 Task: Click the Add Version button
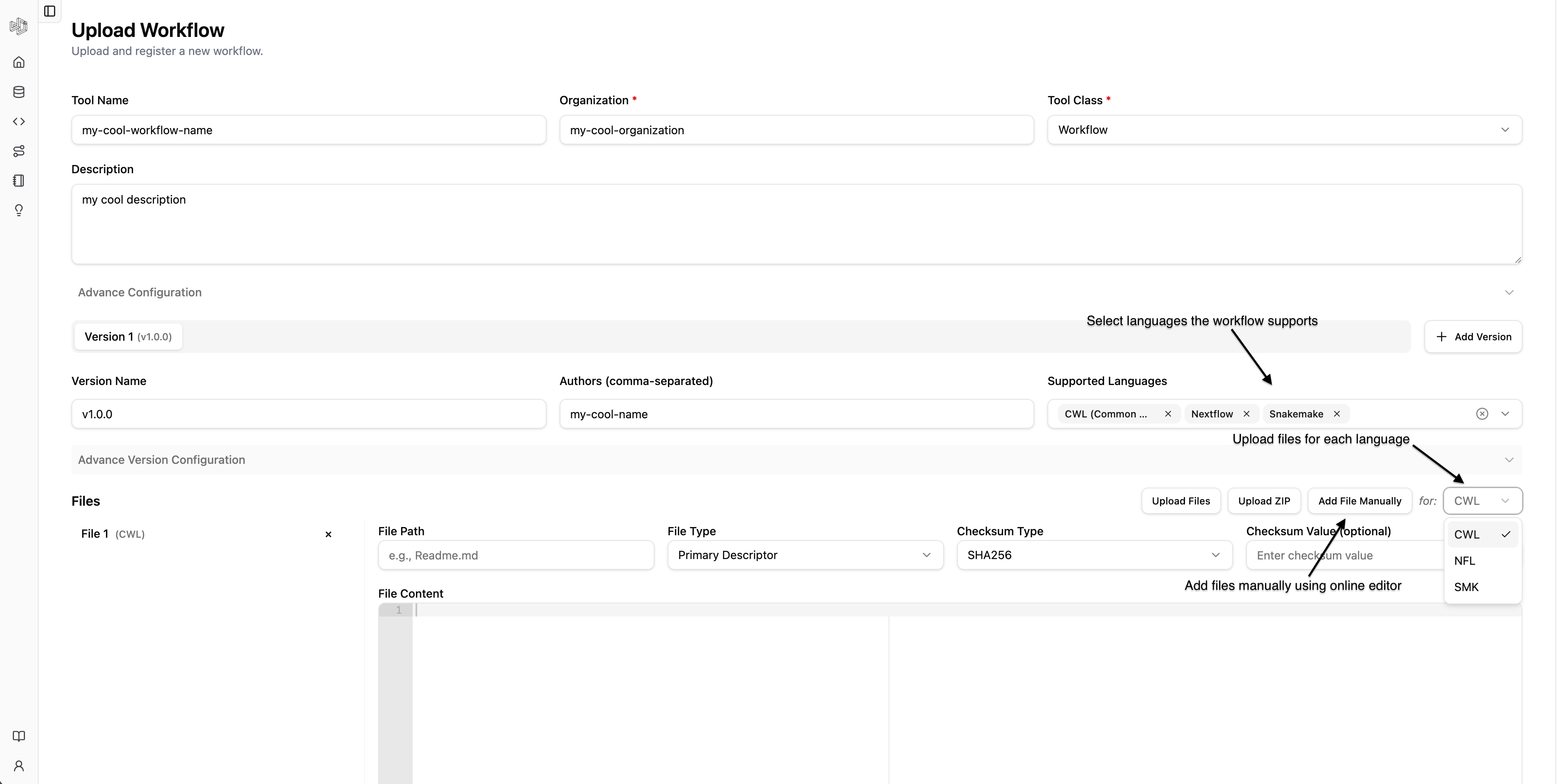[x=1473, y=337]
